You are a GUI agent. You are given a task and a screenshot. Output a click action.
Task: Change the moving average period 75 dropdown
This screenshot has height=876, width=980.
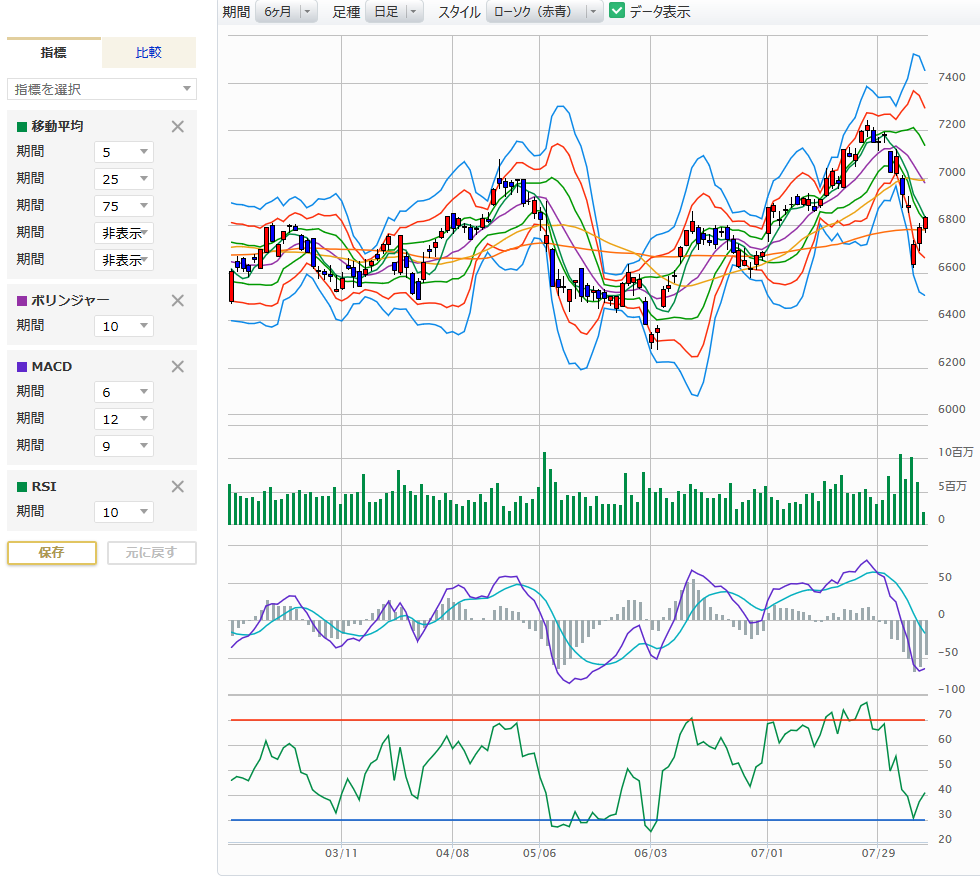point(124,206)
